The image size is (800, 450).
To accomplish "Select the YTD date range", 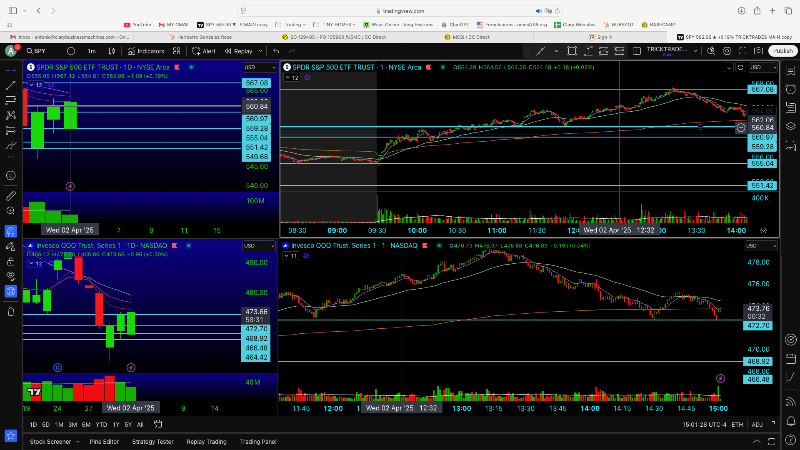I will (102, 424).
